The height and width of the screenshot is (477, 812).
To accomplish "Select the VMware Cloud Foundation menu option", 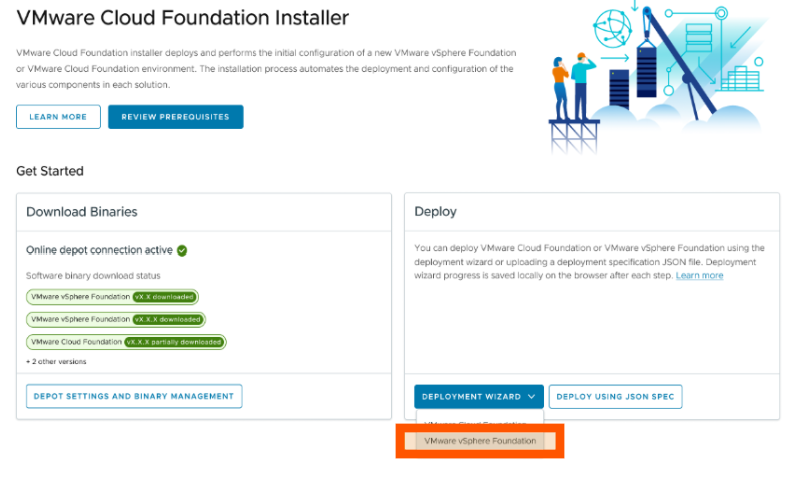I will (x=476, y=424).
